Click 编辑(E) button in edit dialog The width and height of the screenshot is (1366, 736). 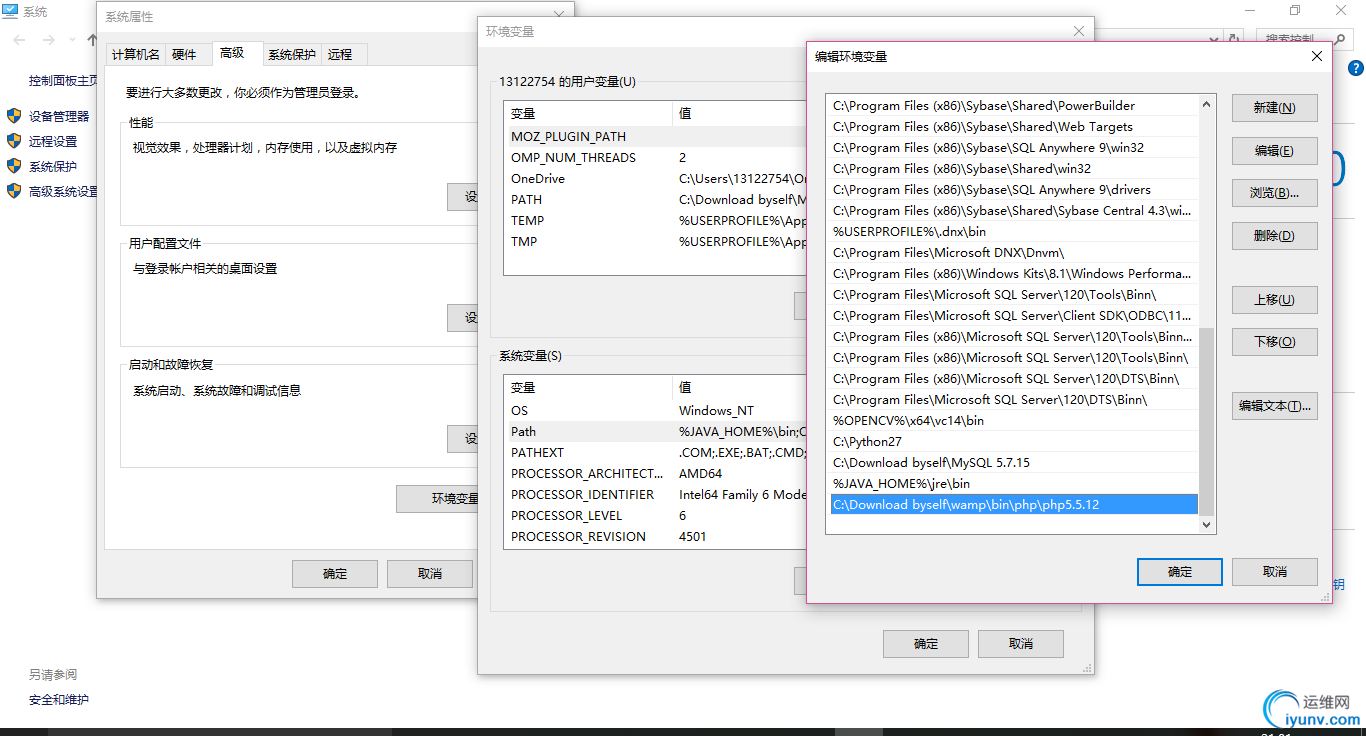tap(1274, 151)
